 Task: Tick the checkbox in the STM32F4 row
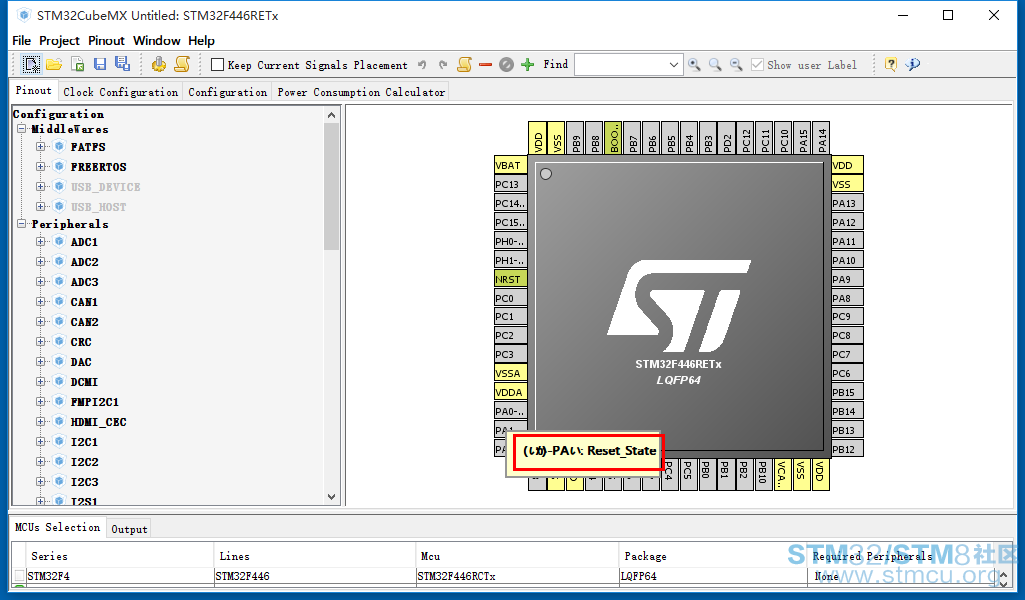click(20, 576)
